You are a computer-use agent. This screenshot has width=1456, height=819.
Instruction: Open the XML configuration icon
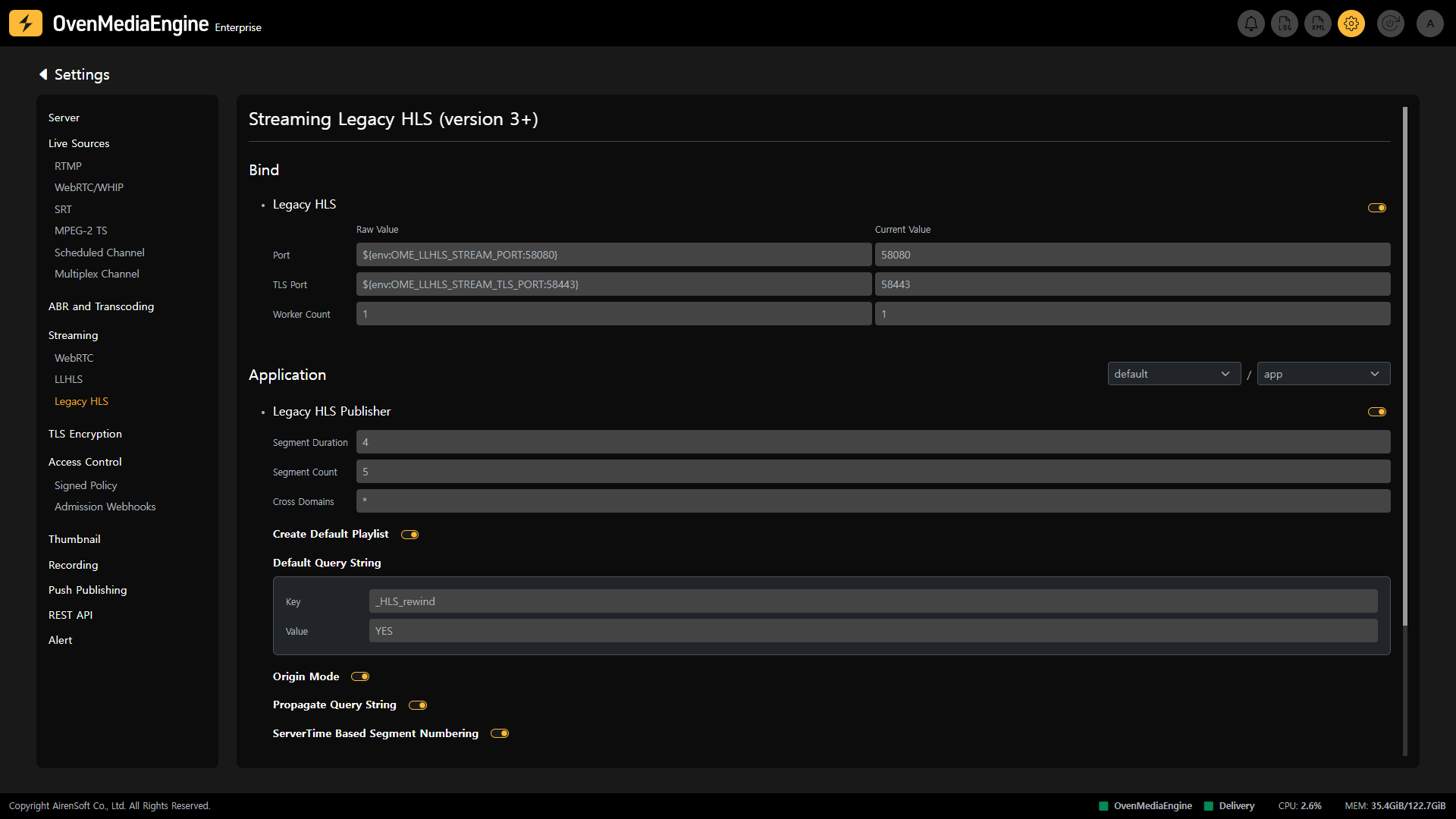[x=1318, y=24]
